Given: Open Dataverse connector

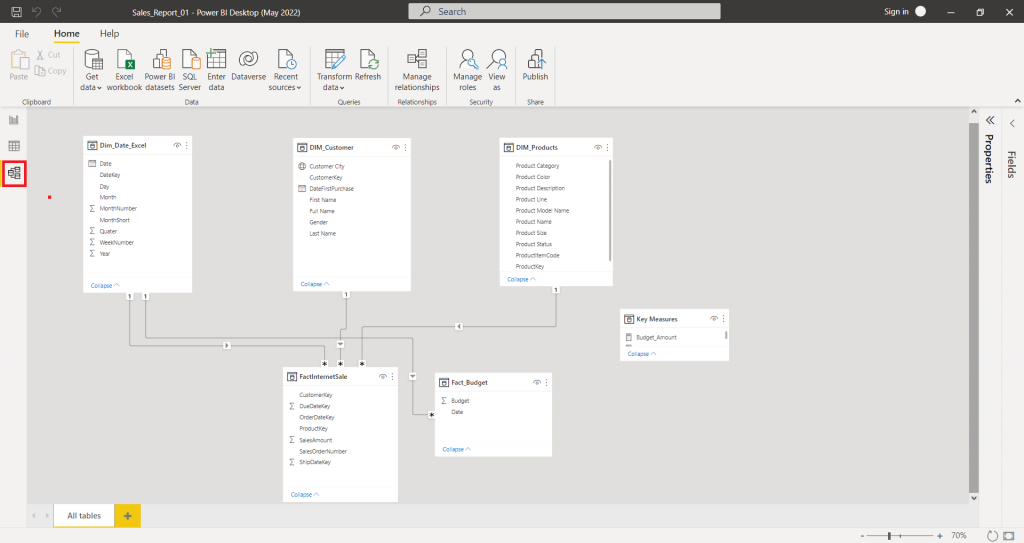Looking at the screenshot, I should pos(248,65).
